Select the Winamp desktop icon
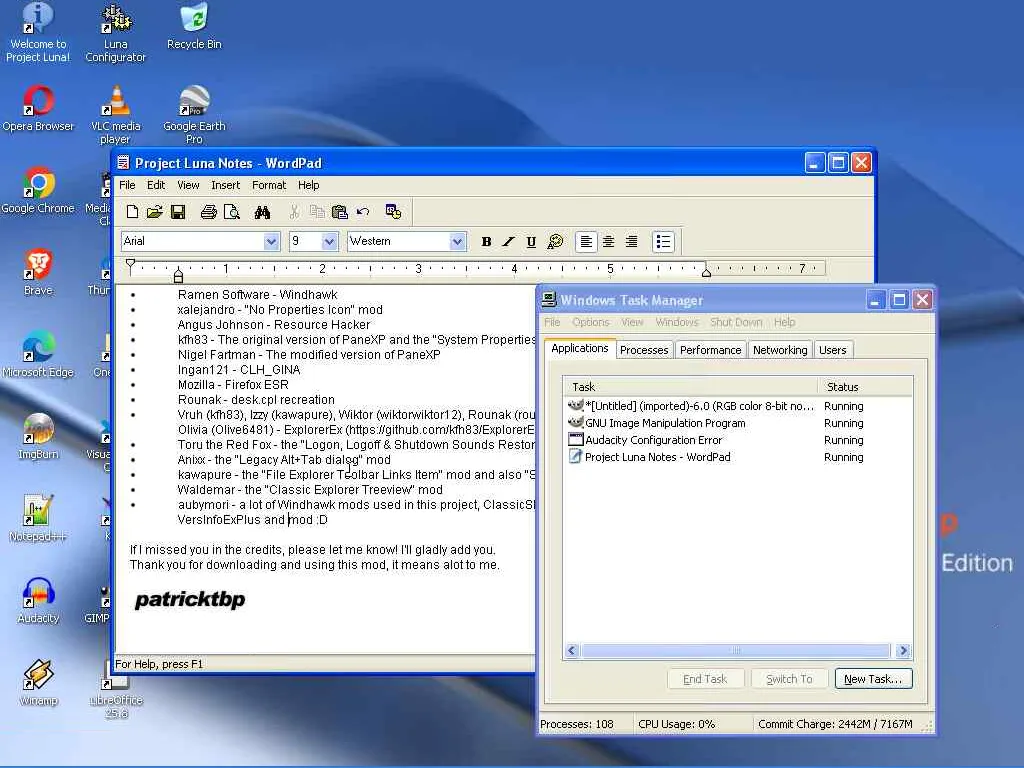The width and height of the screenshot is (1024, 768). 38,682
